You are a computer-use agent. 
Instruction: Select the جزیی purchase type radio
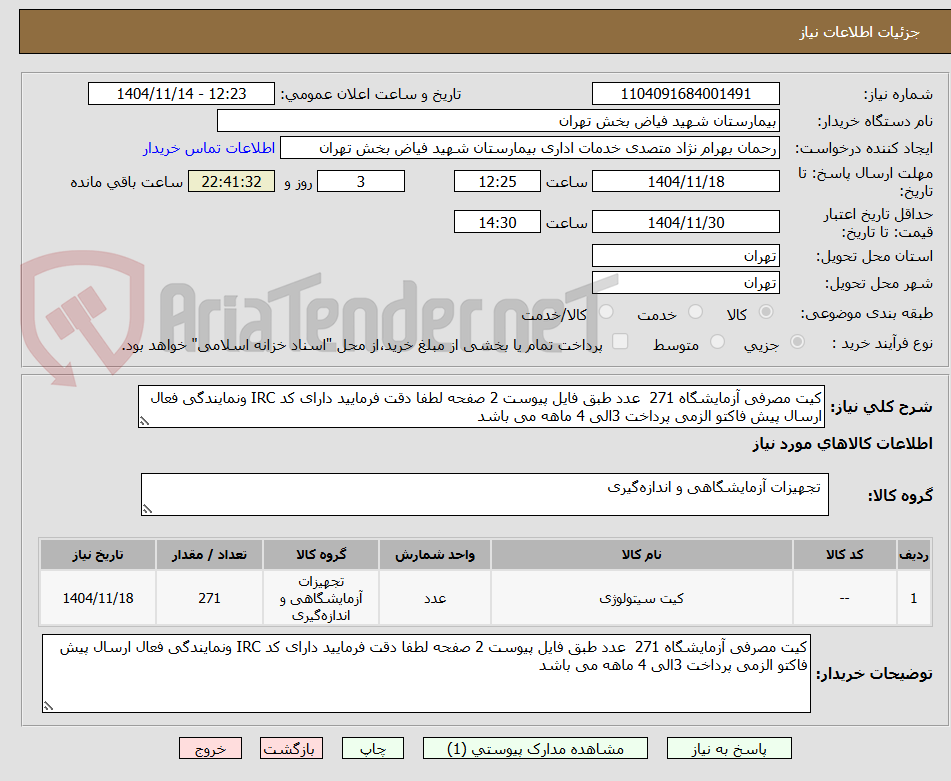(x=797, y=342)
